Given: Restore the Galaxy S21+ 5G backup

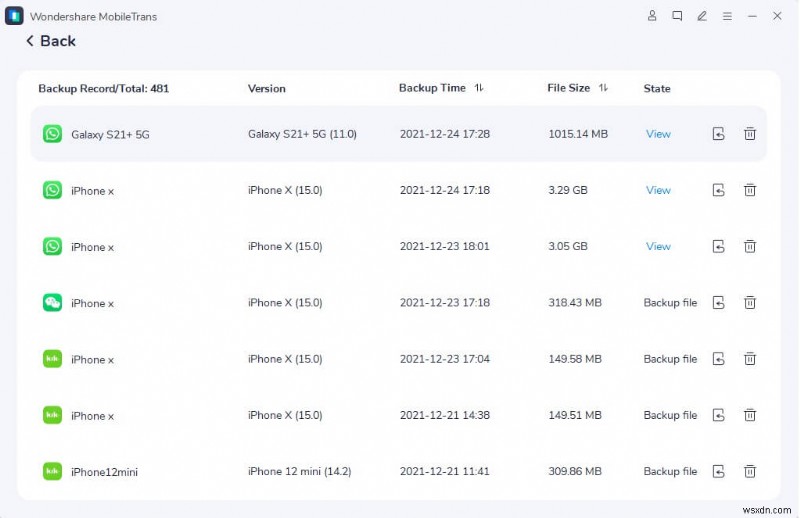Looking at the screenshot, I should pos(718,134).
